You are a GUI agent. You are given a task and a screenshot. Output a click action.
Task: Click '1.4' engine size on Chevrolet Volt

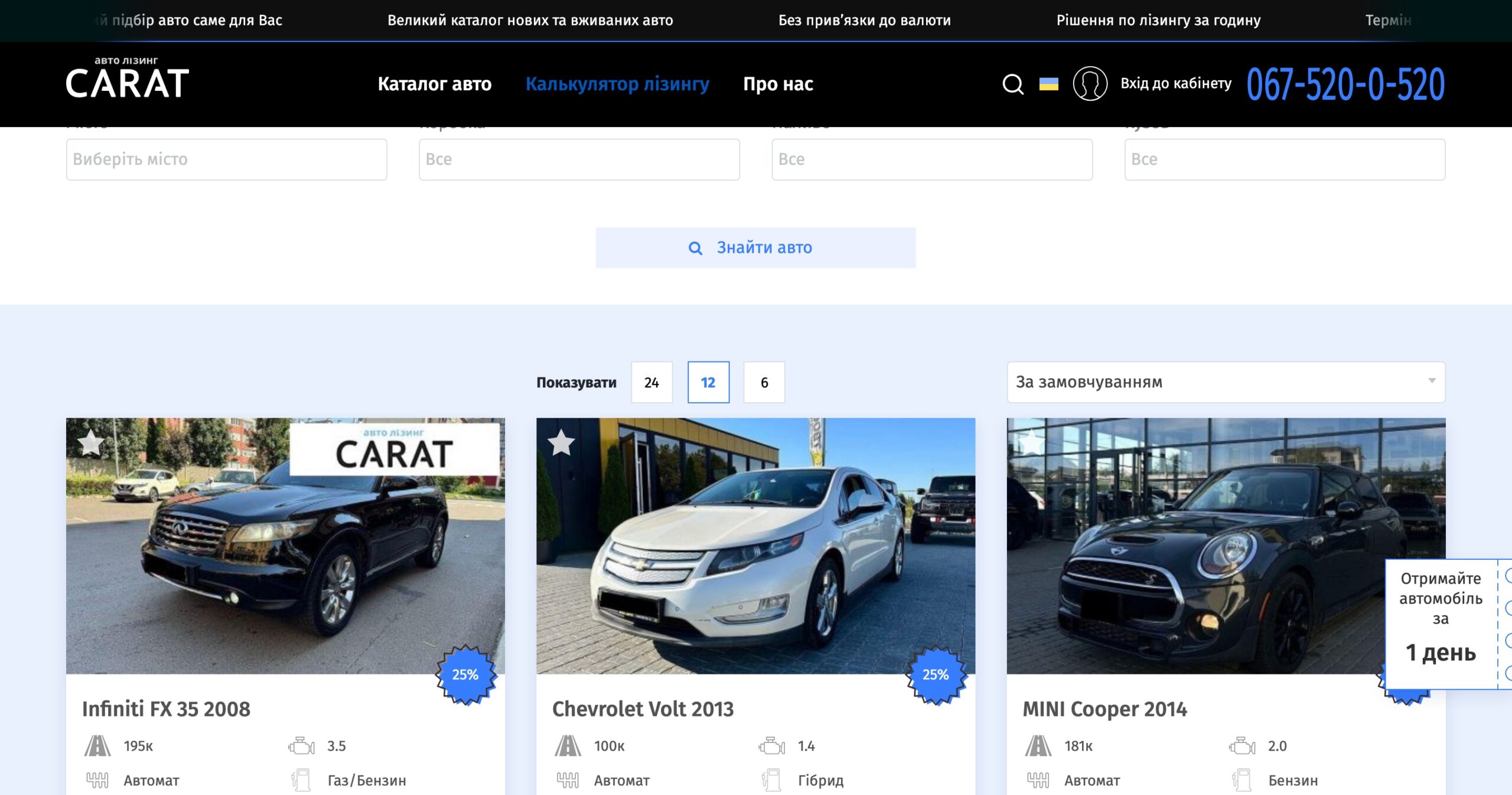click(806, 746)
